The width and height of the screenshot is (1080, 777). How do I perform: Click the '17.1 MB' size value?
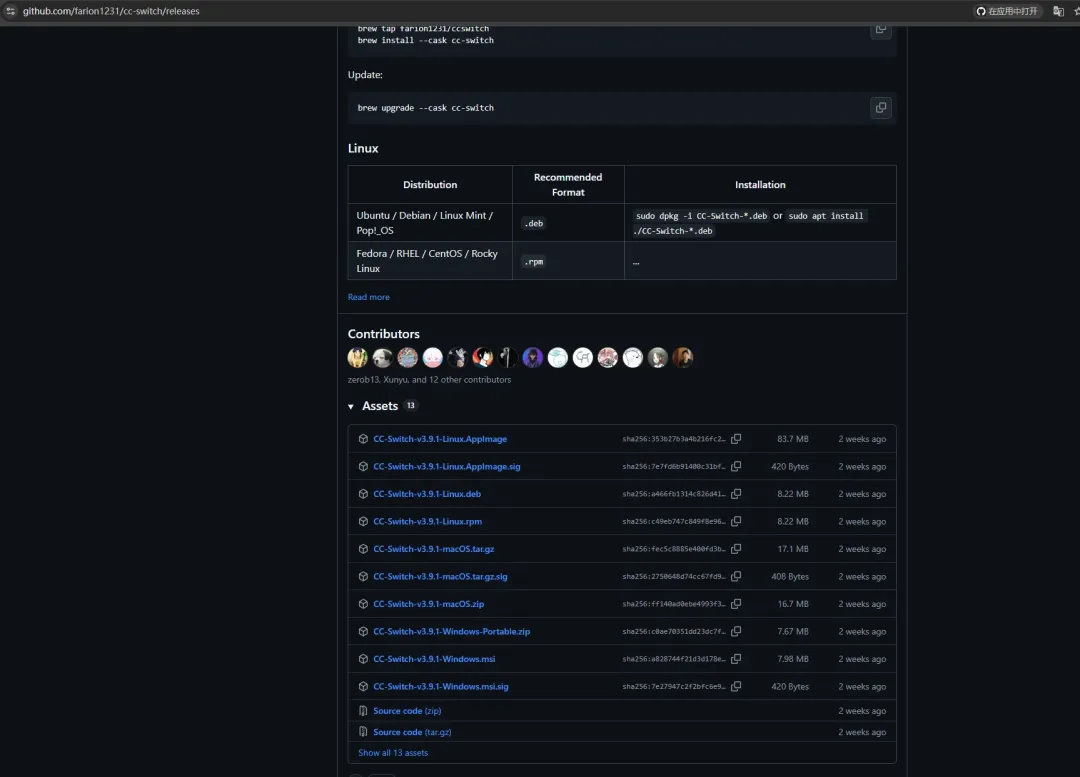tap(793, 549)
